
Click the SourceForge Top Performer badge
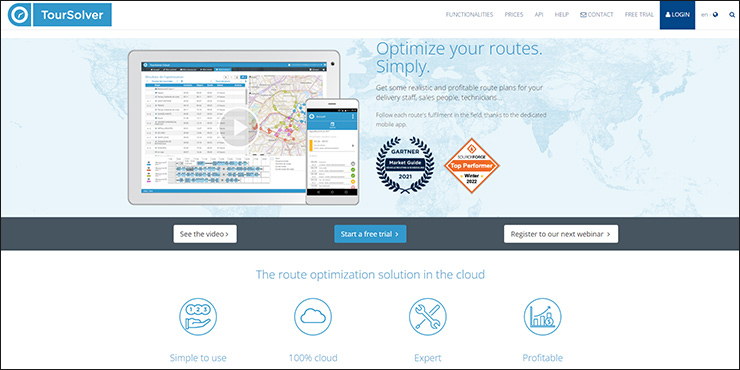click(471, 166)
